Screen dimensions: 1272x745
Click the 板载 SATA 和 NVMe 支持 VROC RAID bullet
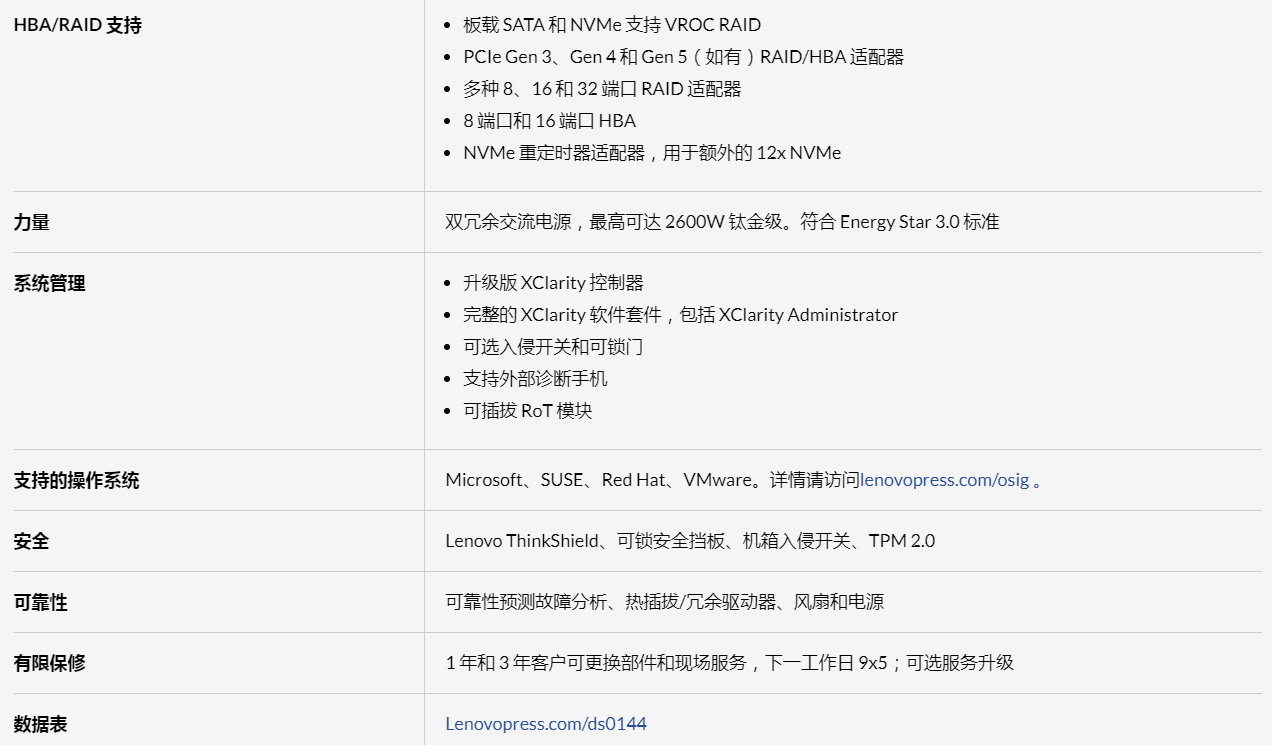point(612,25)
